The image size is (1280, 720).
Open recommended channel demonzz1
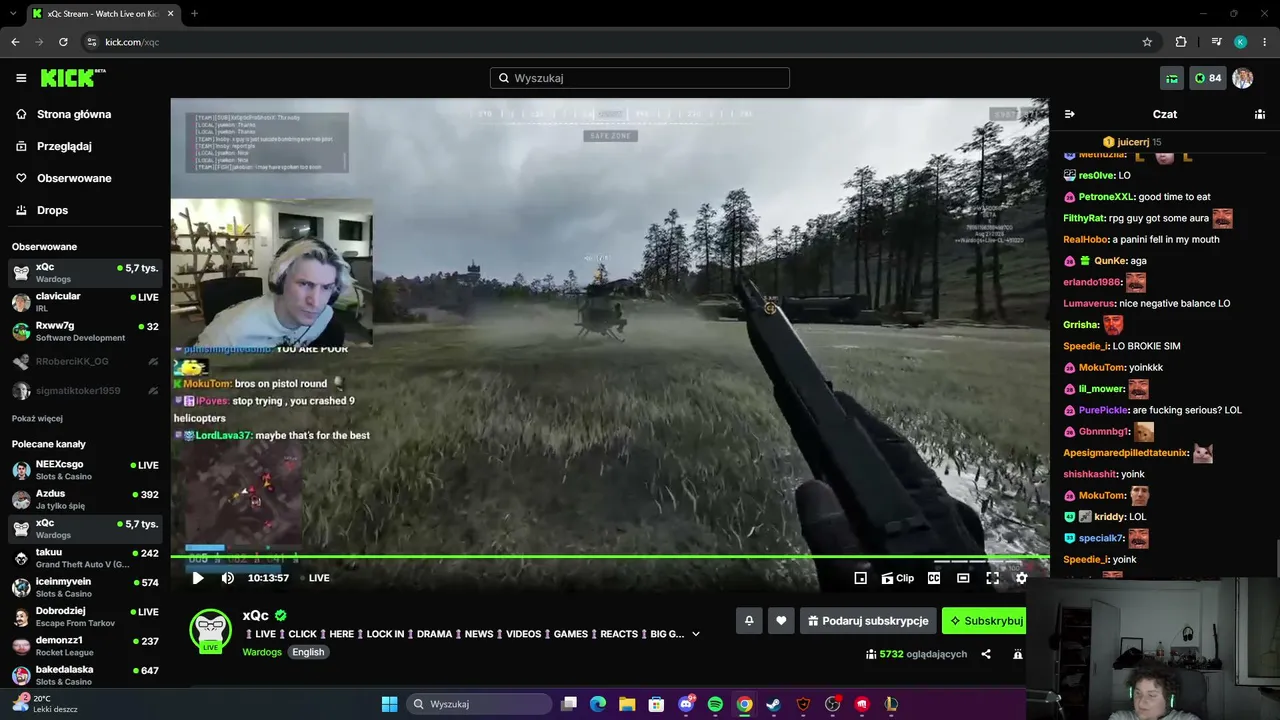click(x=85, y=646)
